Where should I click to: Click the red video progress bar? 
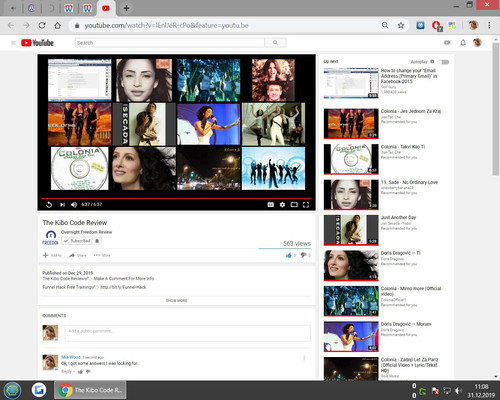point(176,198)
